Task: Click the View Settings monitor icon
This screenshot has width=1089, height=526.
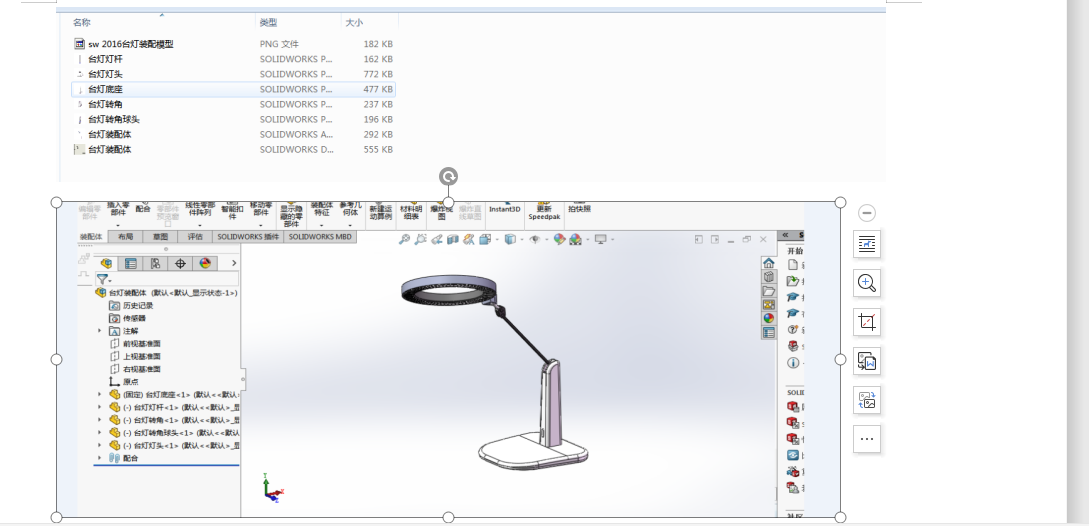Action: (601, 239)
